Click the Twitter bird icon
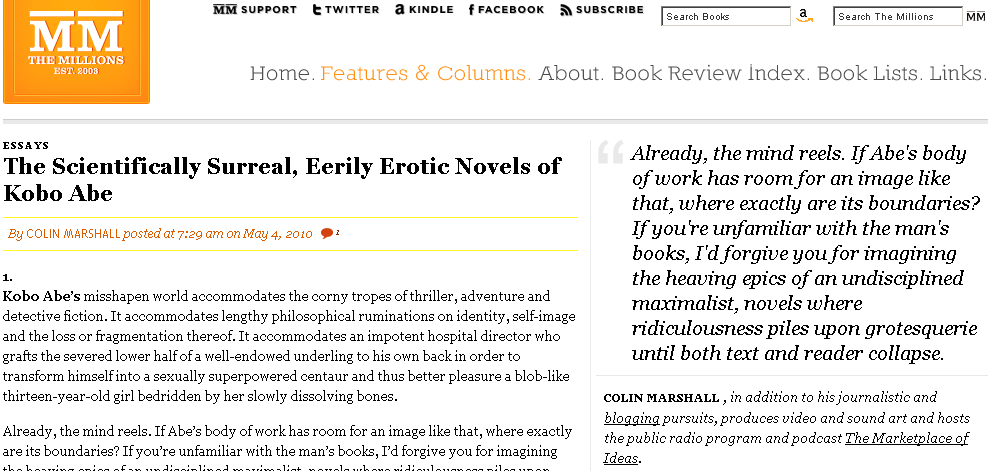This screenshot has height=471, width=992. tap(317, 9)
